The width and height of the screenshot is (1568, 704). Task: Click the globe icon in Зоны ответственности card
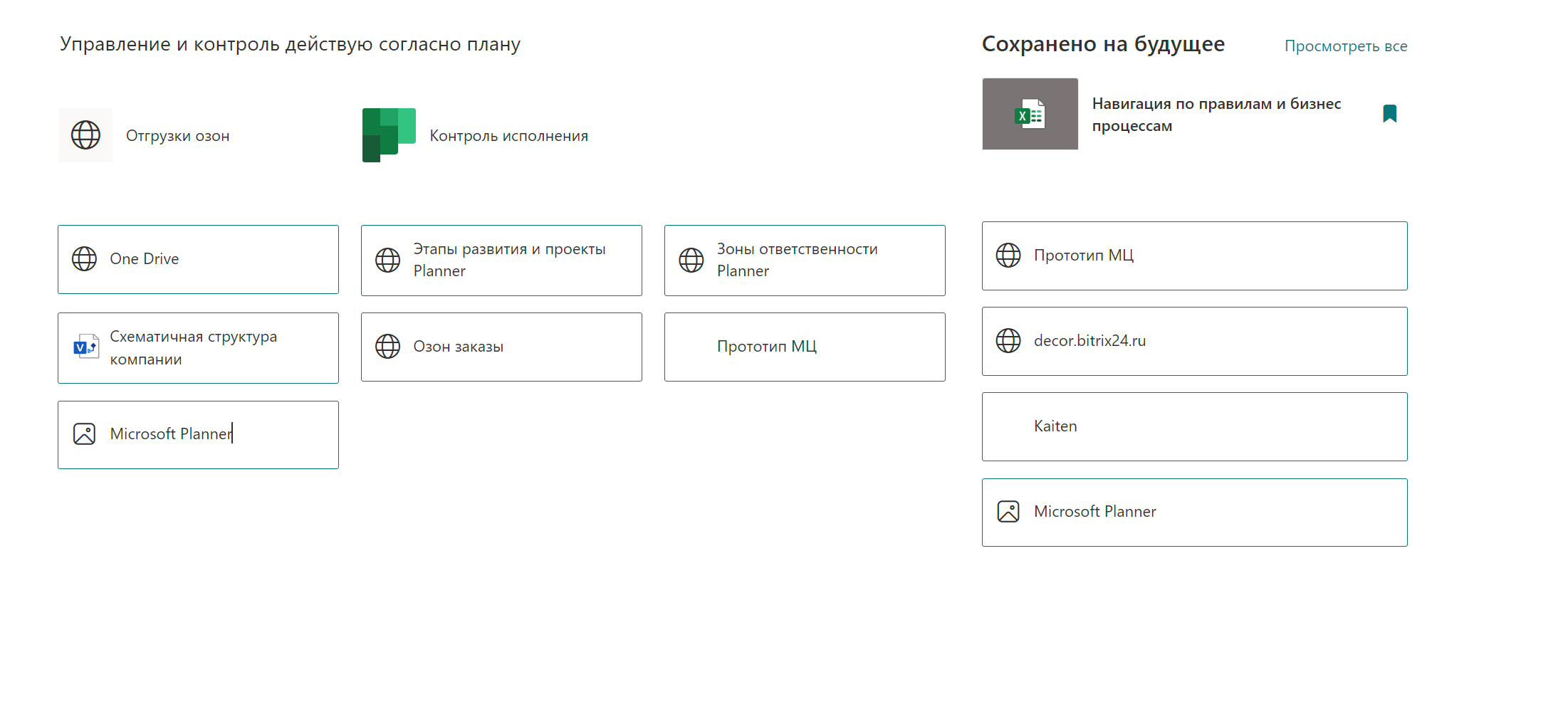[691, 261]
